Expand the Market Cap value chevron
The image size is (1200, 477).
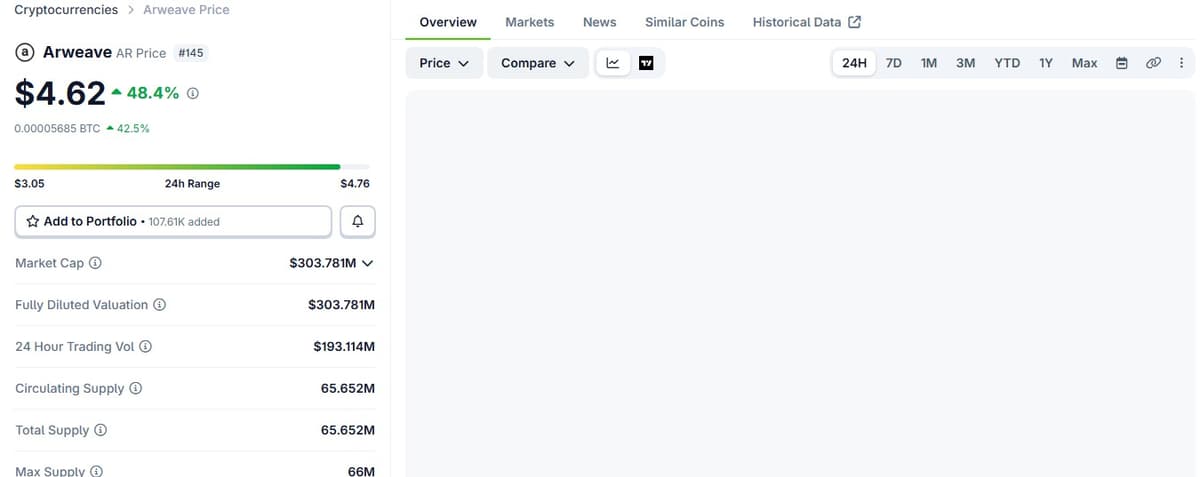367,264
